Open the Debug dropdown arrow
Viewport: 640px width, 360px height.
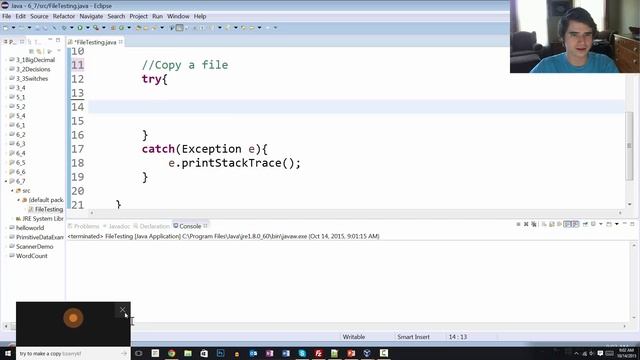click(x=71, y=28)
